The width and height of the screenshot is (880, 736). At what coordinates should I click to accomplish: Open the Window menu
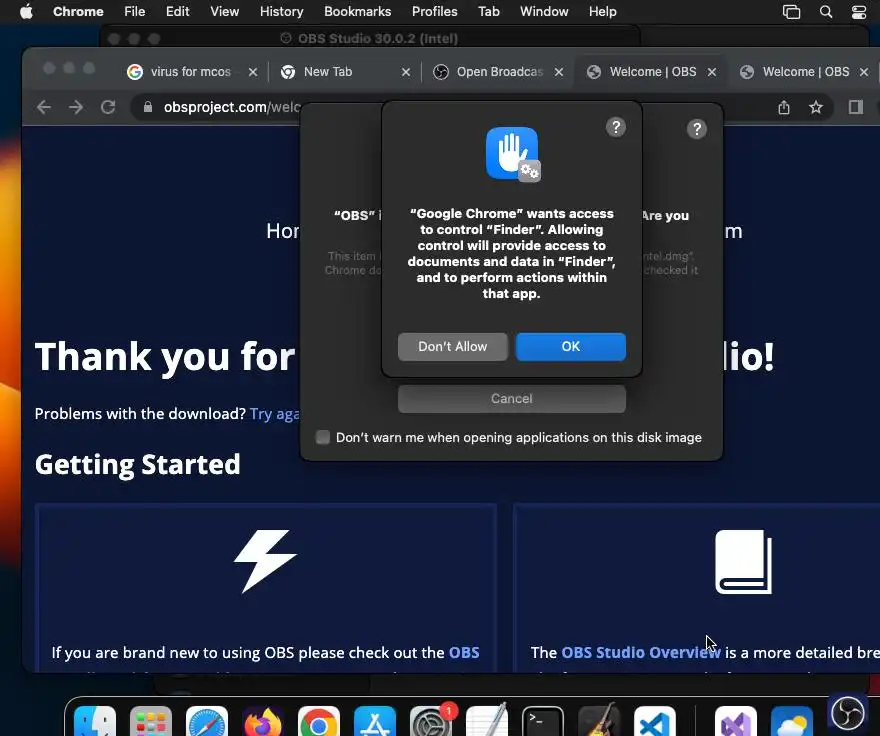(544, 11)
